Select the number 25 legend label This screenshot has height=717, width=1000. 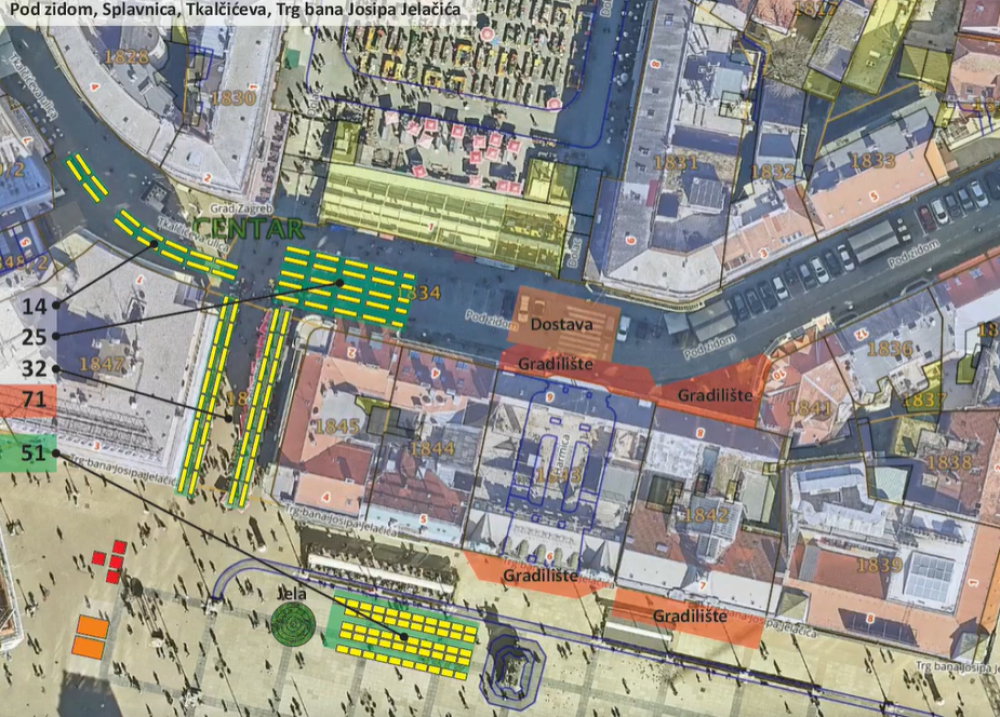click(x=33, y=337)
